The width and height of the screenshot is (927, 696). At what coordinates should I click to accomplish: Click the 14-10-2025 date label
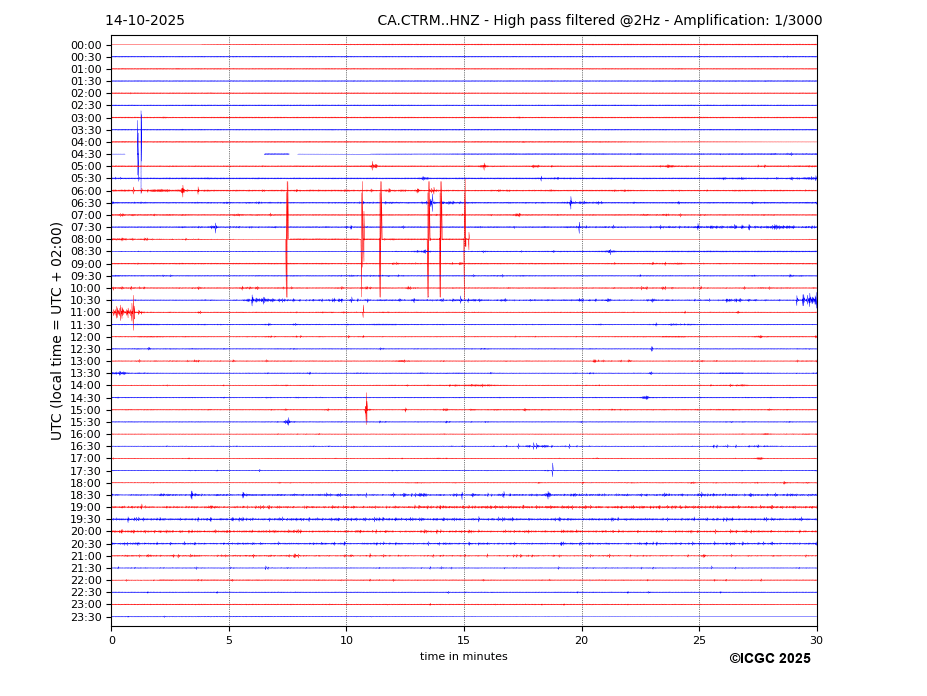point(145,21)
